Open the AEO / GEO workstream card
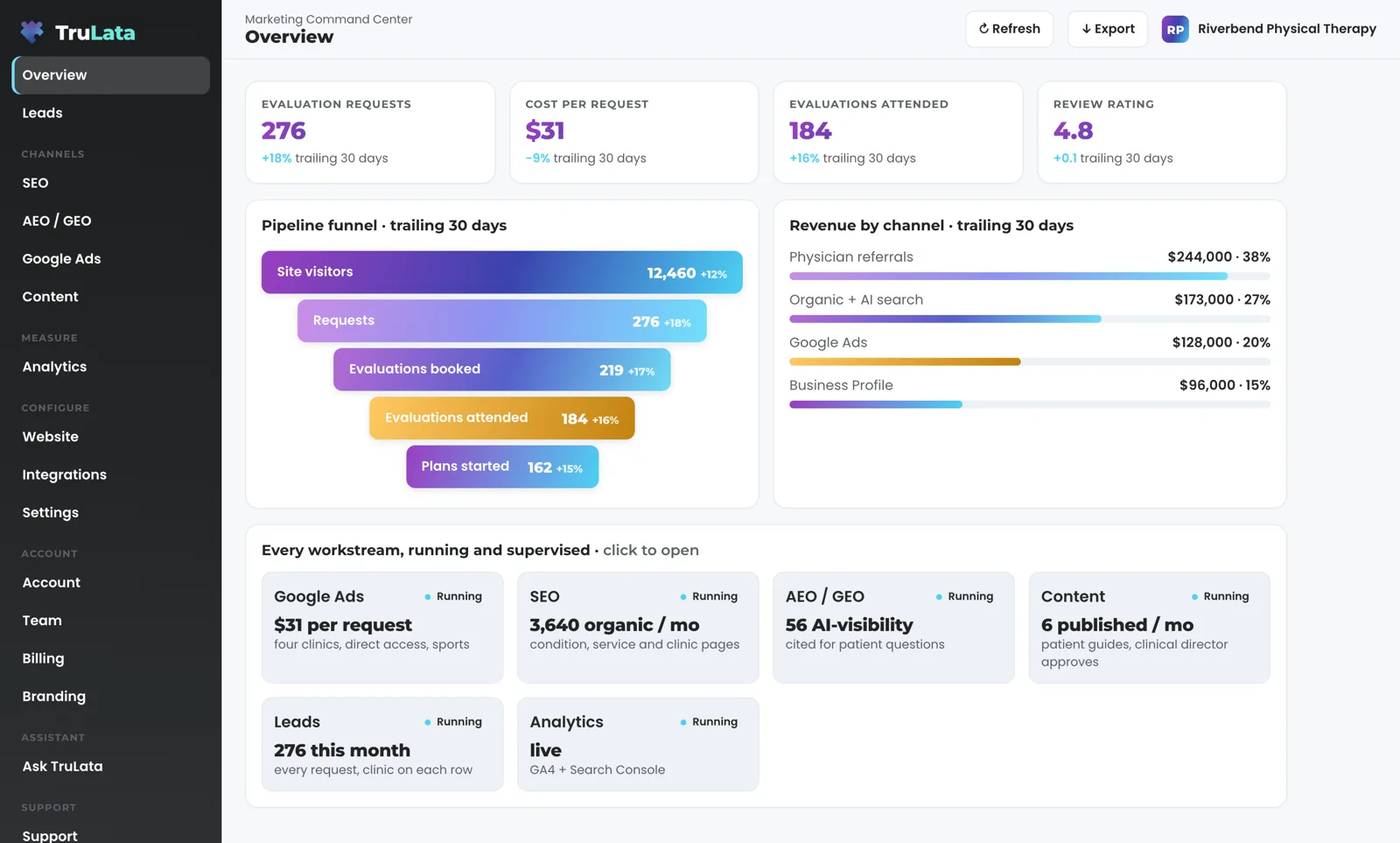The image size is (1400, 843). (893, 628)
